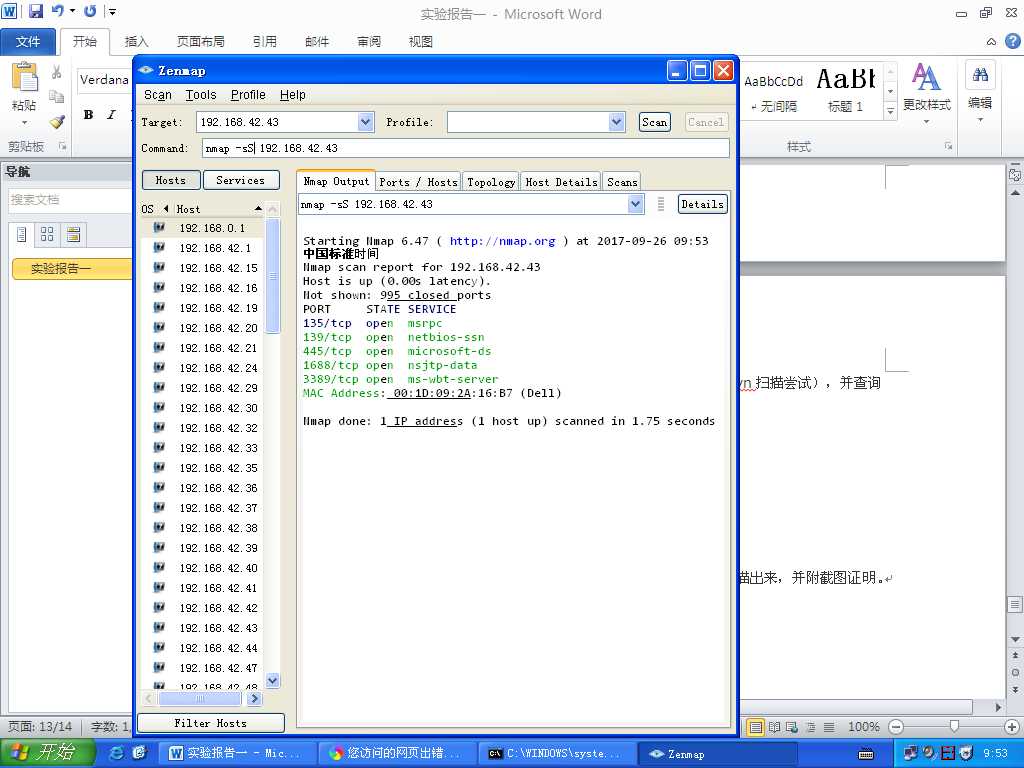Click Windows 开始 start button

coord(47,753)
